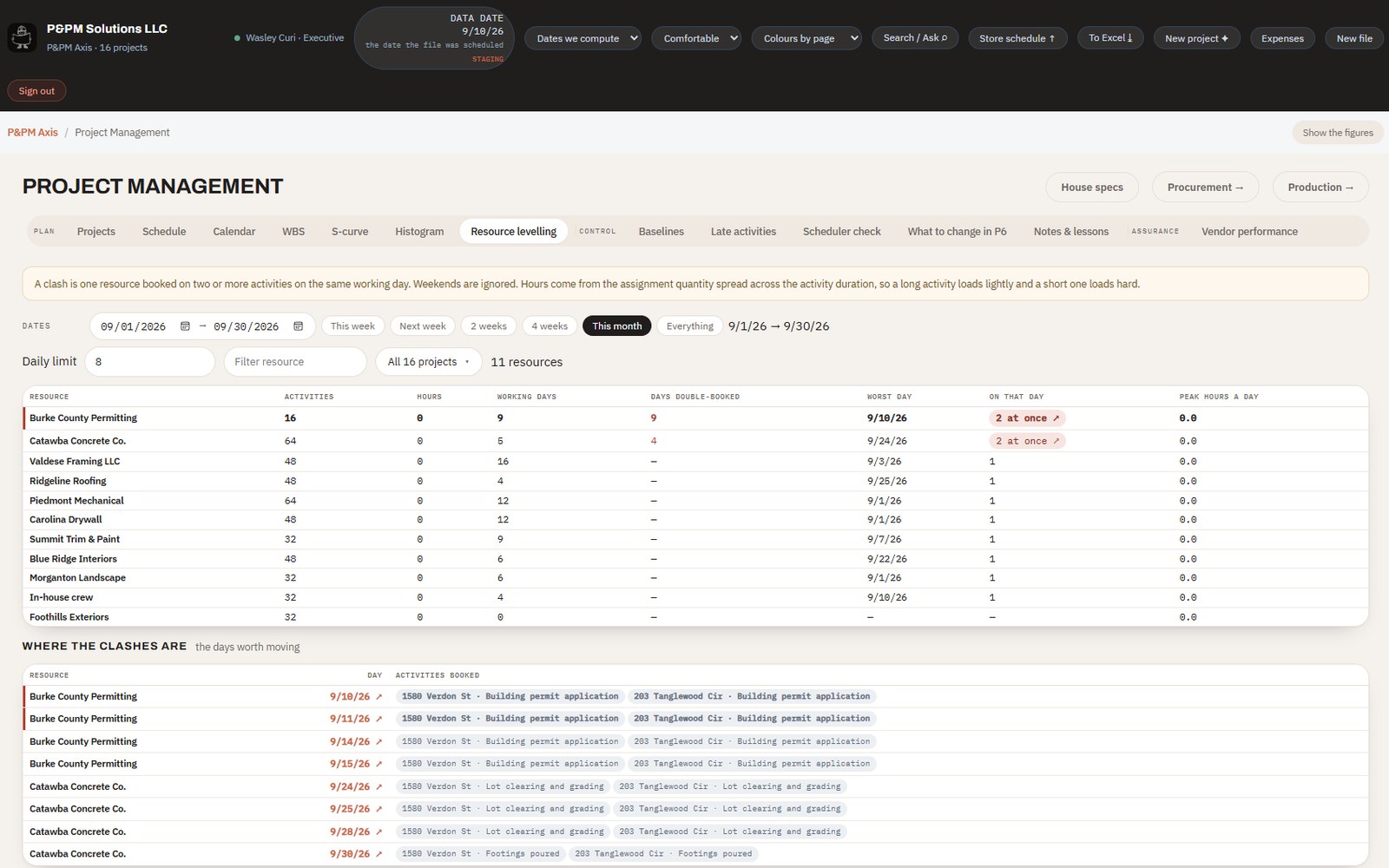Select the Ridgeline Roofing row
This screenshot has width=1389, height=868.
tap(695, 481)
